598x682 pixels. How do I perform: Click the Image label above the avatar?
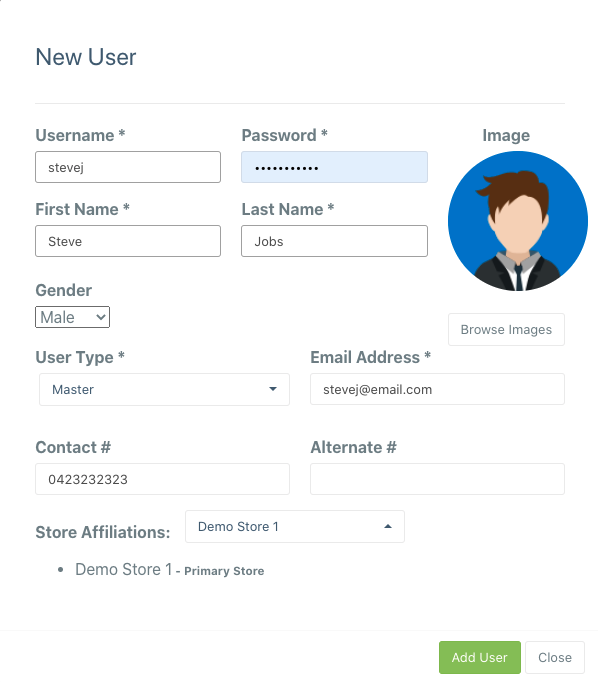pos(506,135)
